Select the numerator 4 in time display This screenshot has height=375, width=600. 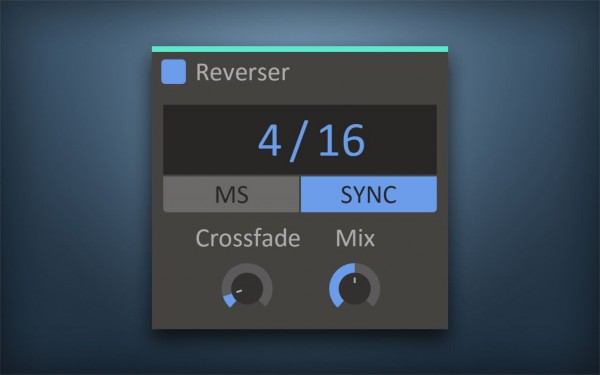(x=270, y=140)
